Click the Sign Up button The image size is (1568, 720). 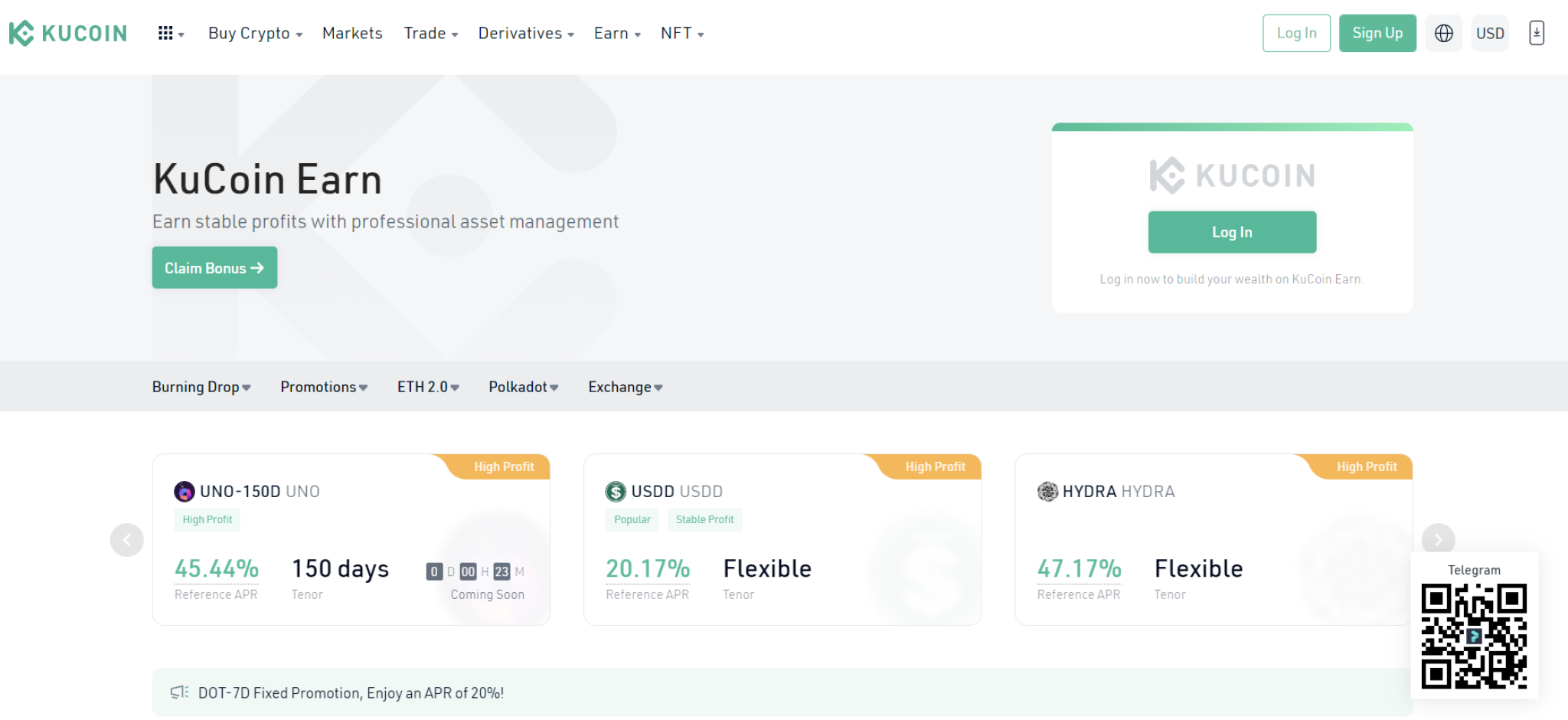tap(1377, 33)
